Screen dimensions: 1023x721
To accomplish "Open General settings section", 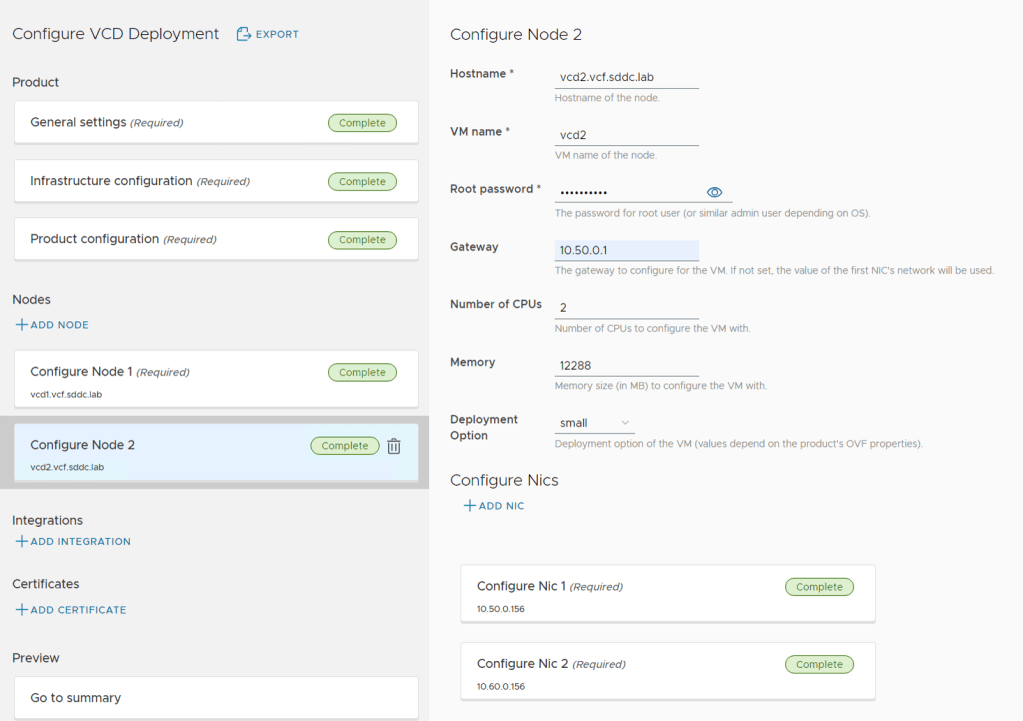I will coord(215,122).
